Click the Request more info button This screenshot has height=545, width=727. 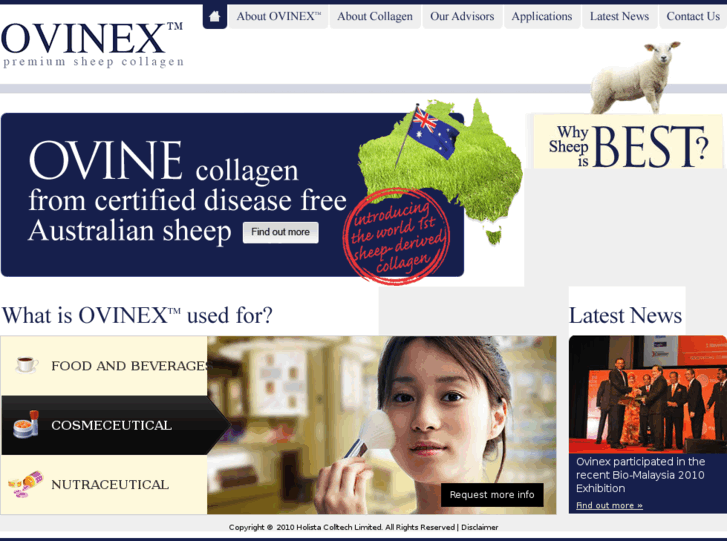coord(492,495)
